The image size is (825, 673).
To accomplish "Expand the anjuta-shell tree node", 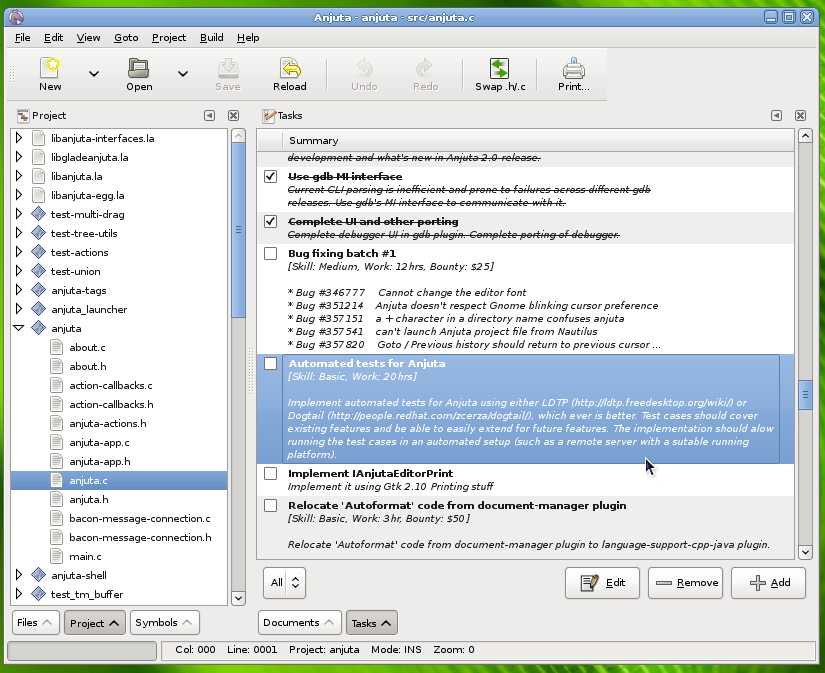I will 19,575.
